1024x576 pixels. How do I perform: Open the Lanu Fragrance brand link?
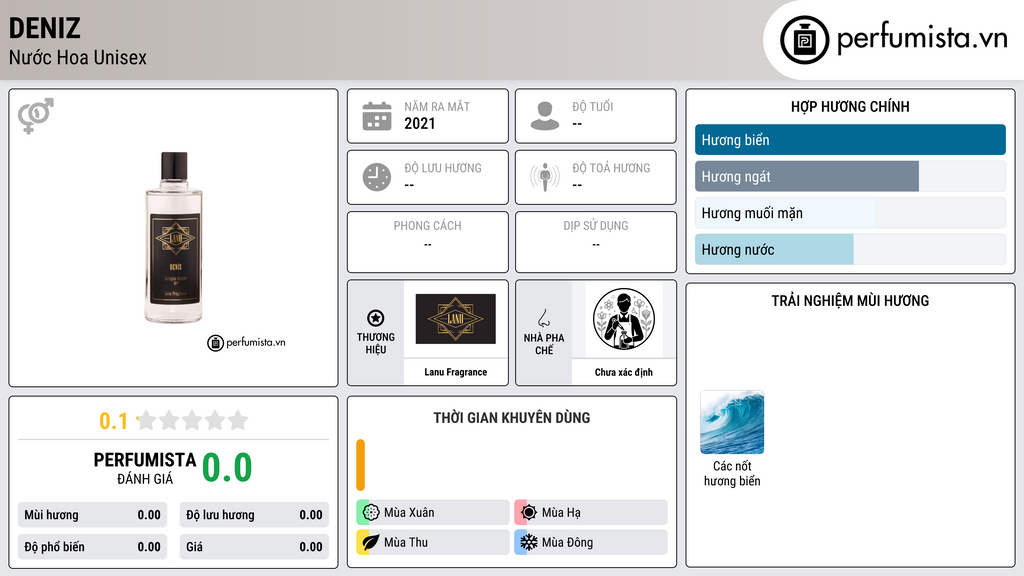(x=456, y=372)
